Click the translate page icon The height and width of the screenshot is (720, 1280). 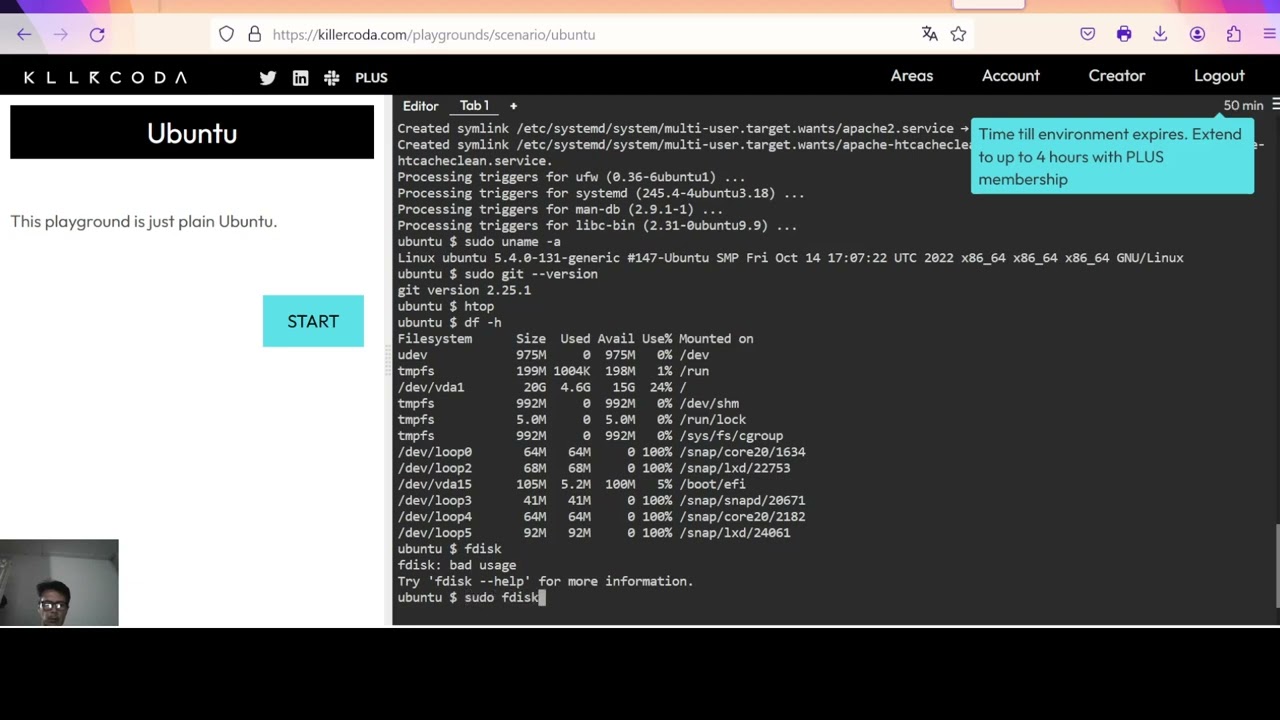coord(930,34)
